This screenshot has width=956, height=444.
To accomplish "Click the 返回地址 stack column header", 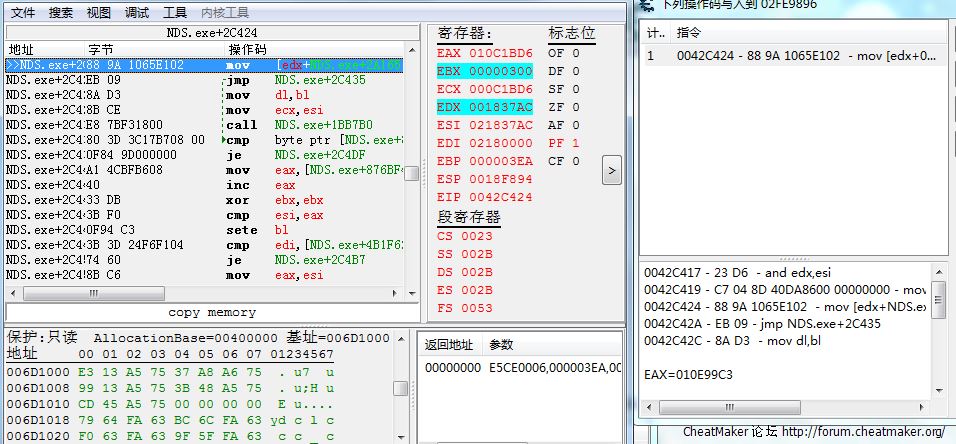I will 447,345.
